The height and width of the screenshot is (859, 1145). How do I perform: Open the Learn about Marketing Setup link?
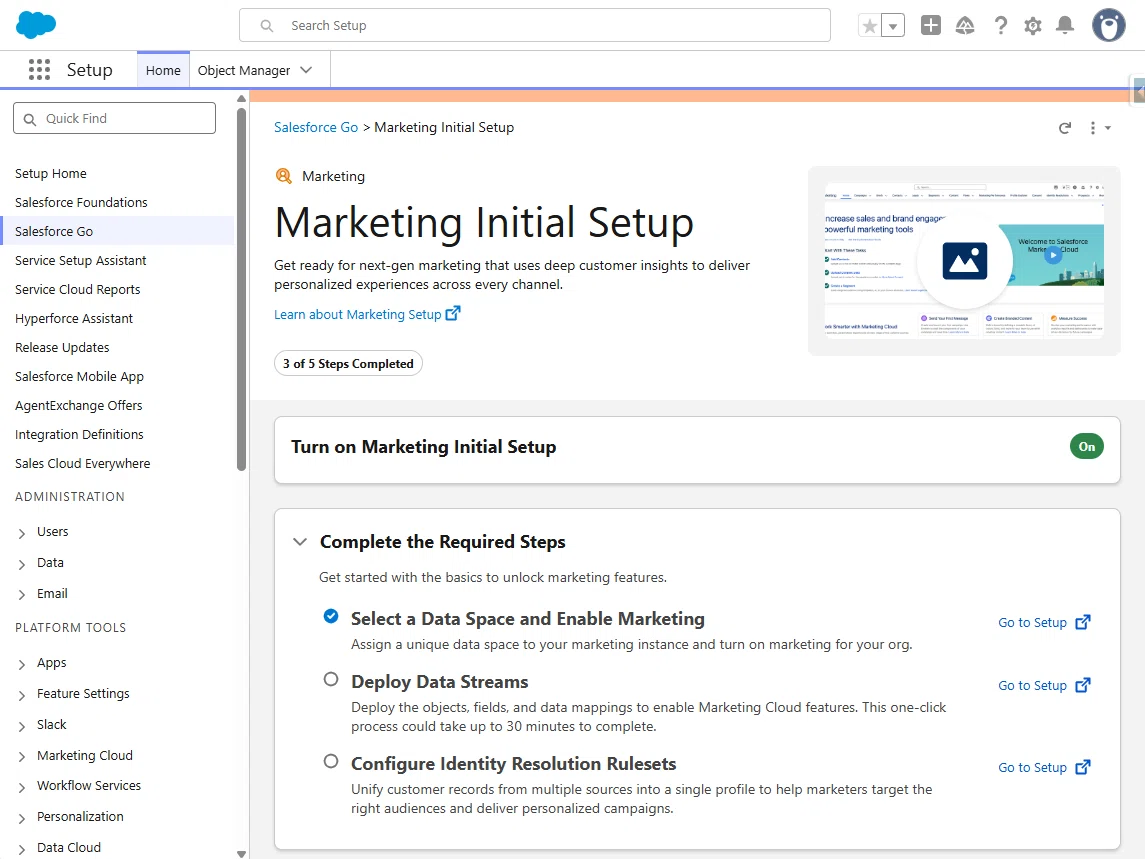click(357, 314)
